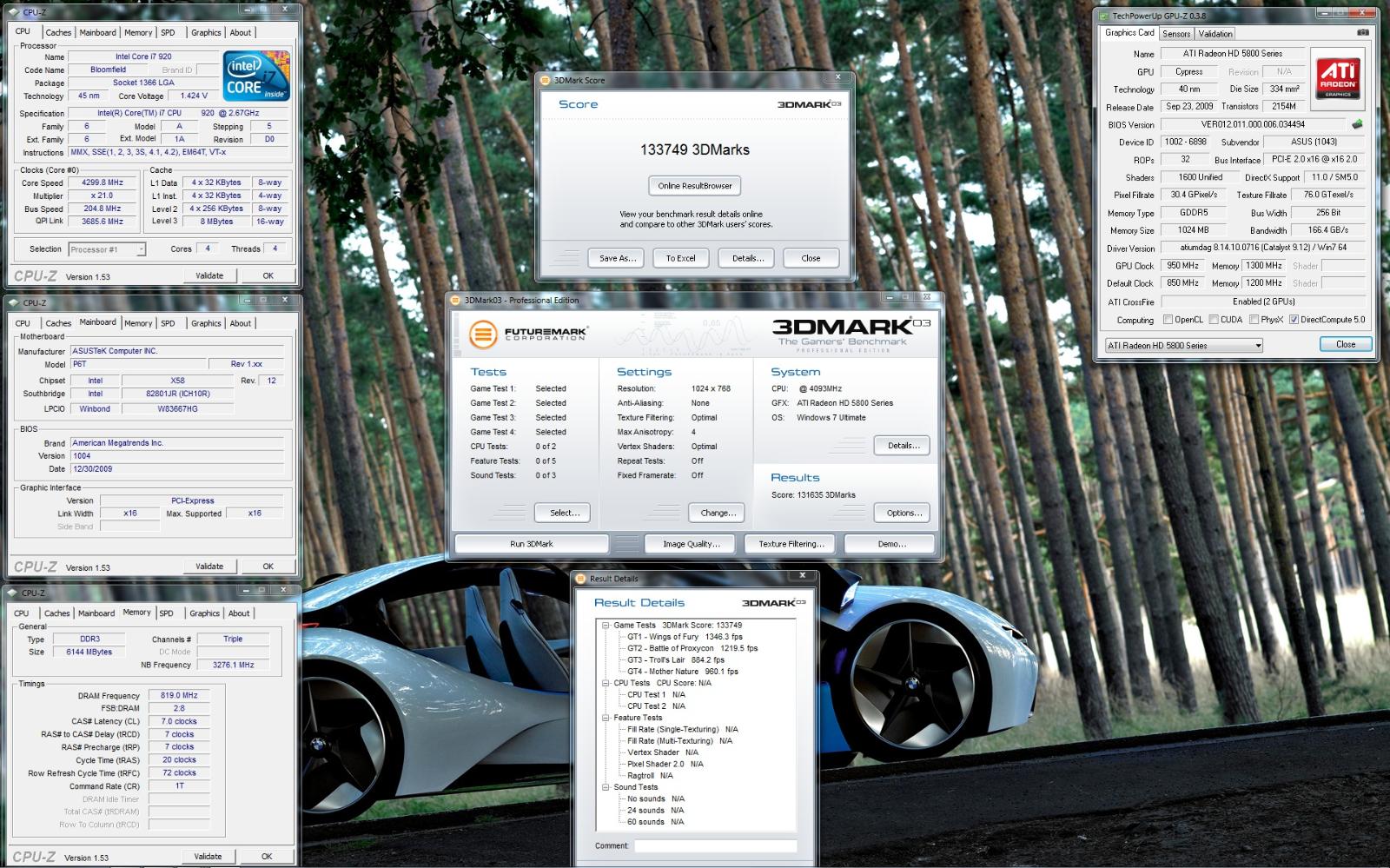Open the Processor #1 selection dropdown
Screen dimensions: 1390x868
[x=108, y=249]
